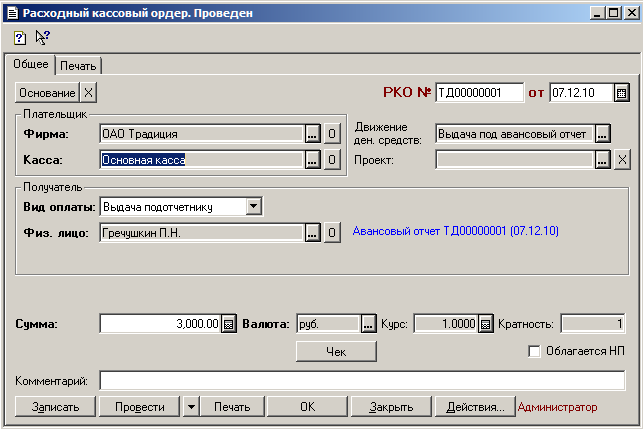Viewport: 643px width, 429px height.
Task: Open the Фирма selection ellipsis button
Action: coord(312,133)
